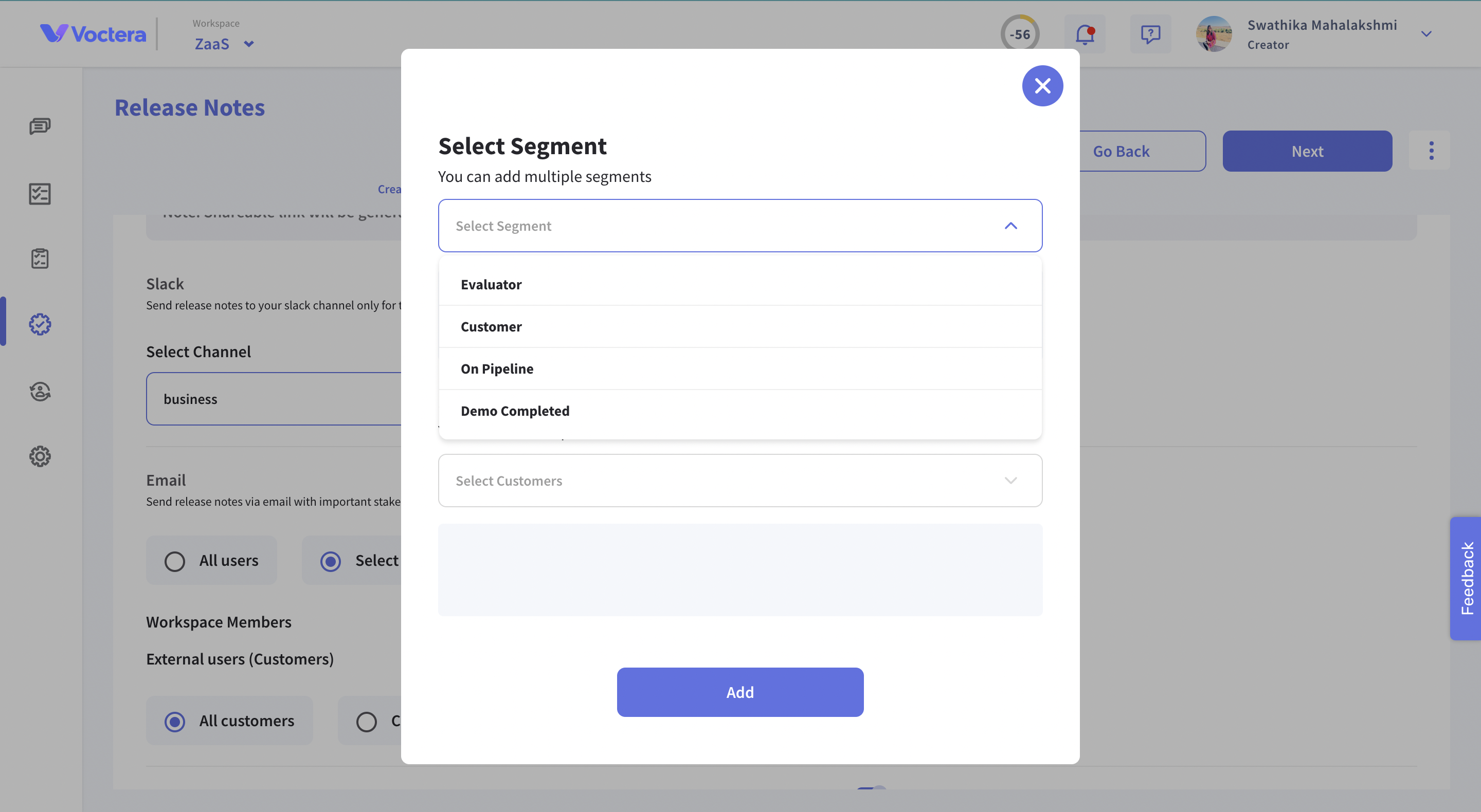Choose the Evaluator segment option
Image resolution: width=1481 pixels, height=812 pixels.
tap(740, 284)
